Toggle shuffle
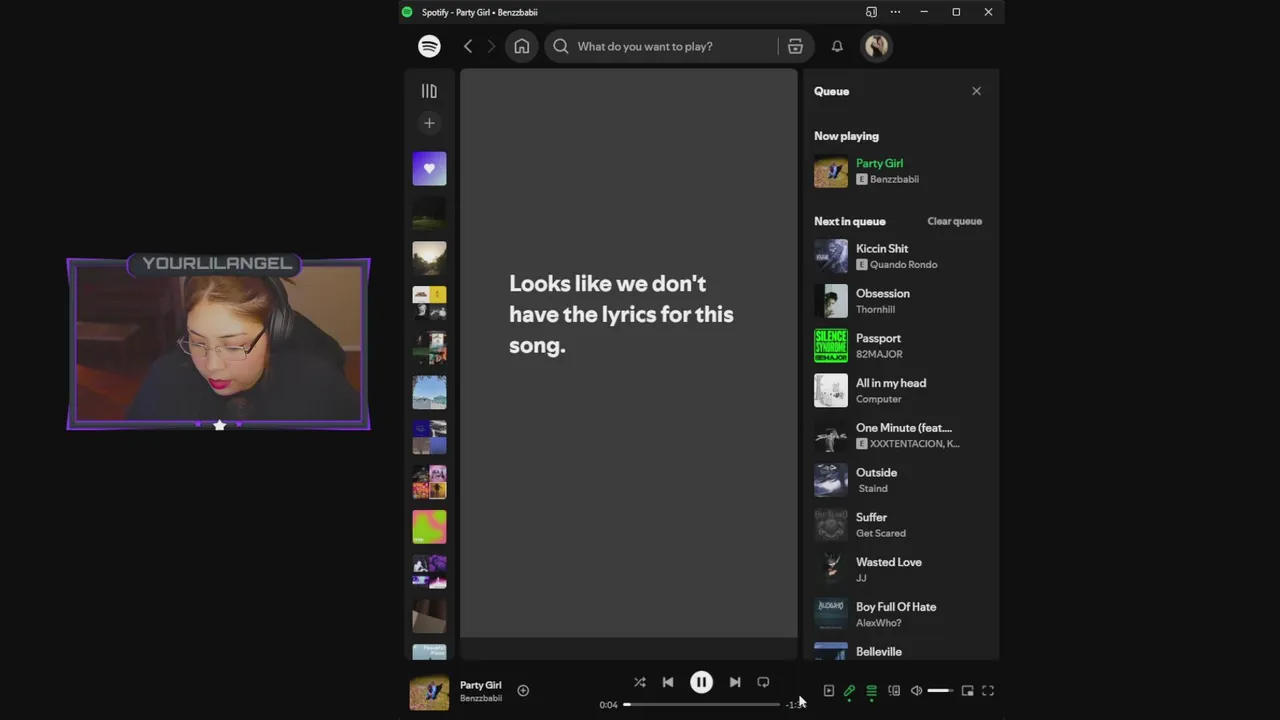 point(640,682)
